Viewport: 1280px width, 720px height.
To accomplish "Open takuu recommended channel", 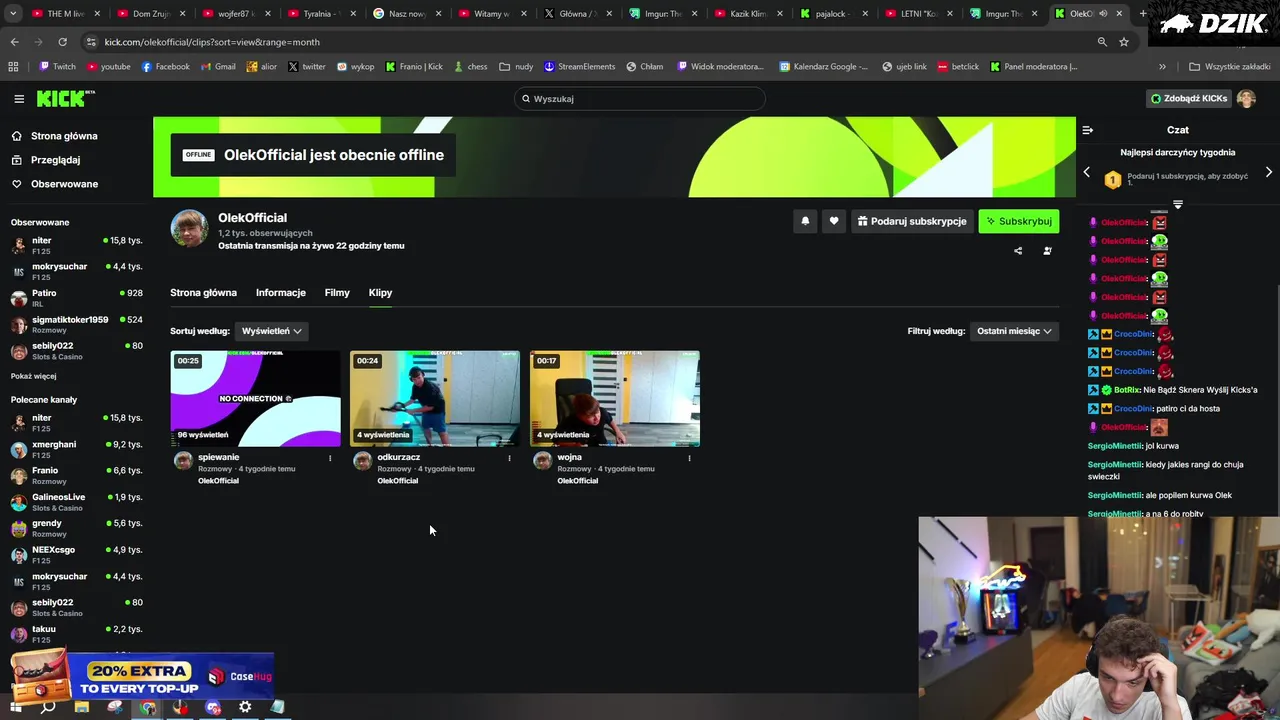I will tap(76, 634).
